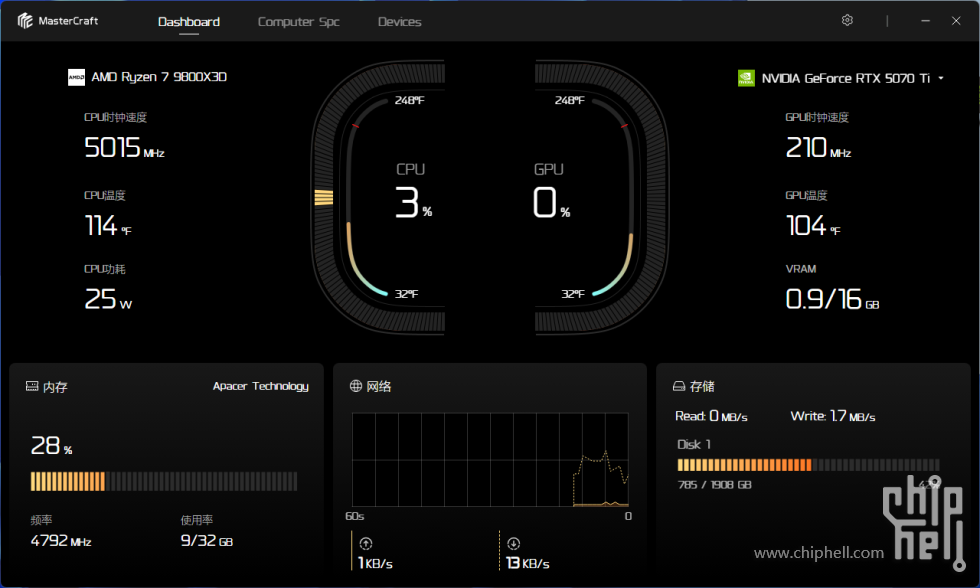
Task: Switch to the Dashboard tab
Action: click(x=189, y=22)
